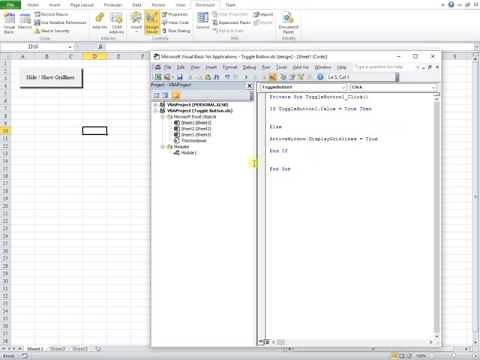Open the ToggleButton1 object dropdown
Image resolution: width=480 pixels, height=360 pixels.
click(344, 87)
